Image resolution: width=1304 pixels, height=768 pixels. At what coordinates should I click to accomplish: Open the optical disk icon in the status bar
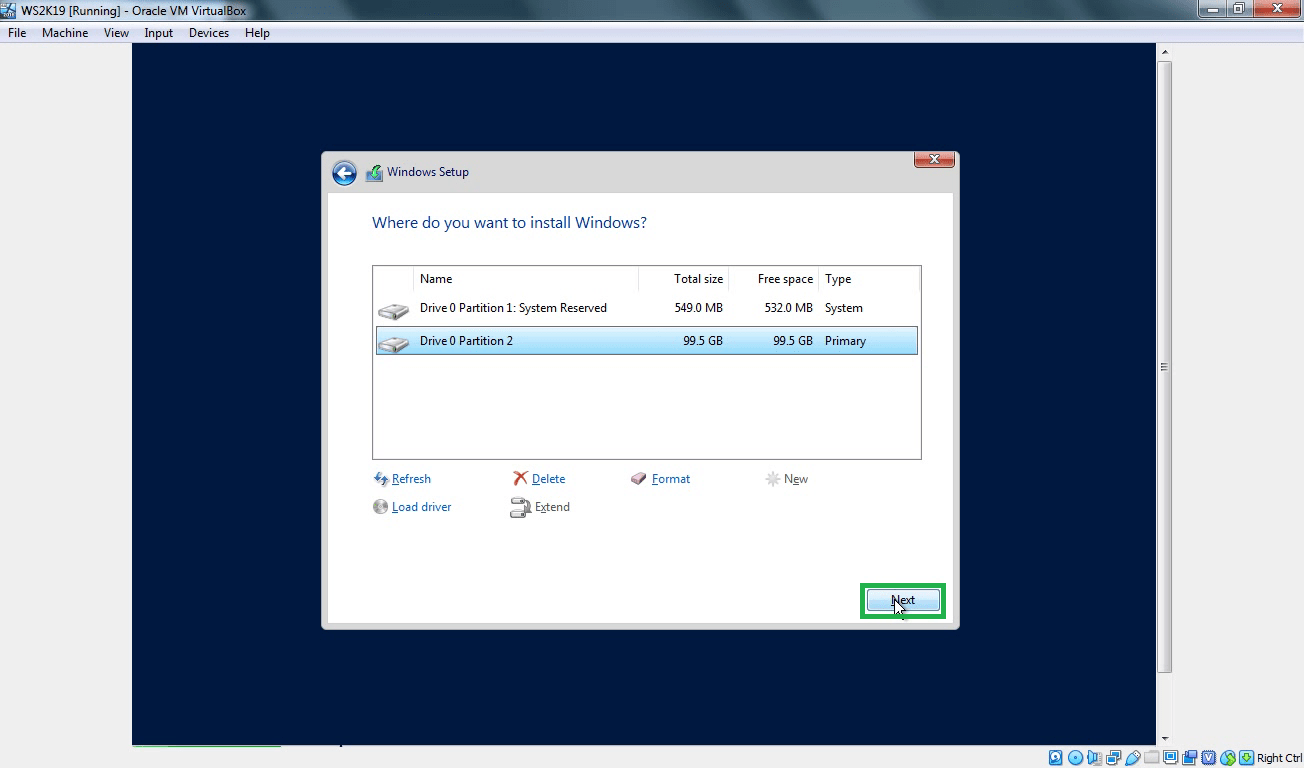tap(1075, 758)
